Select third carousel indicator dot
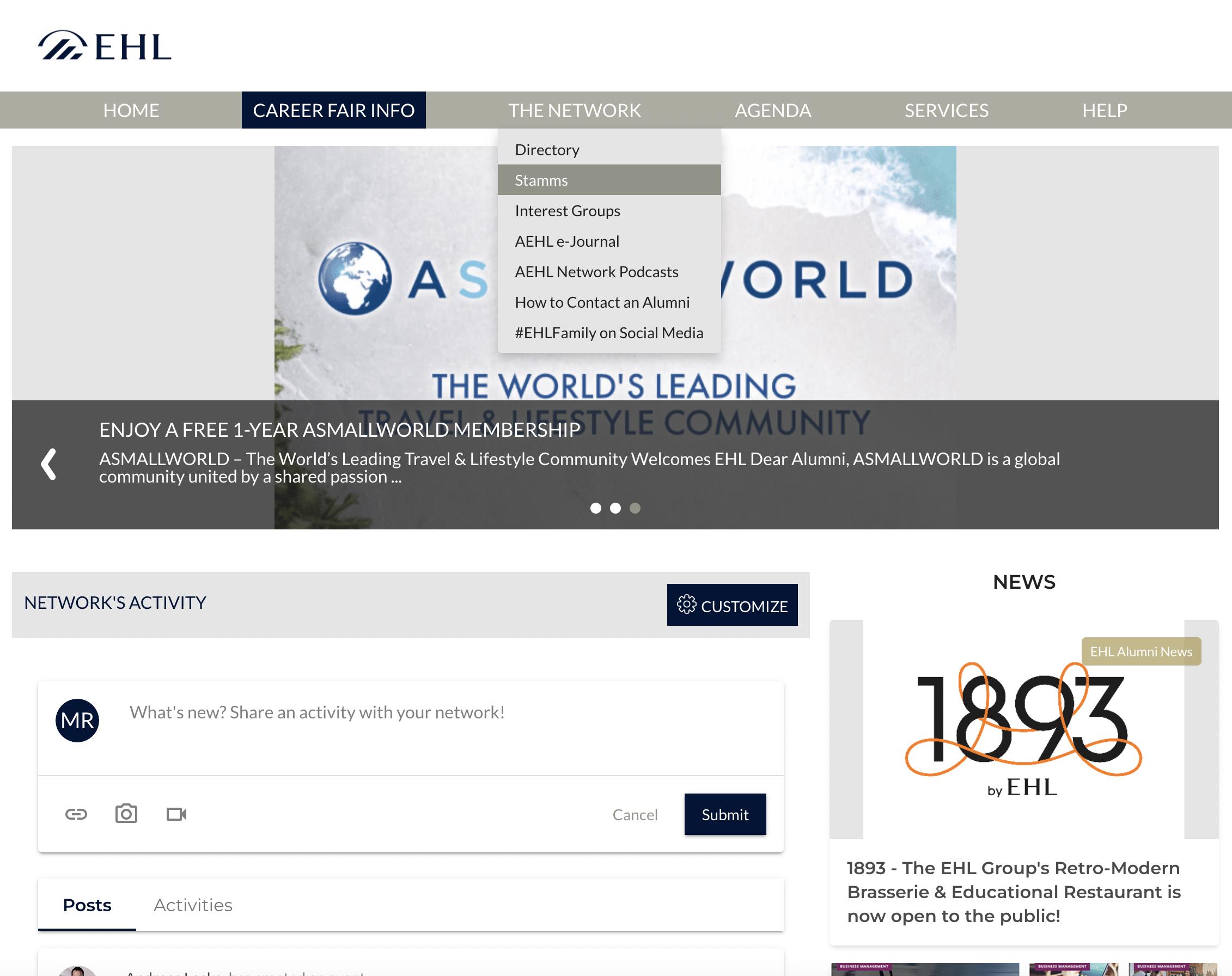This screenshot has height=976, width=1232. click(635, 508)
